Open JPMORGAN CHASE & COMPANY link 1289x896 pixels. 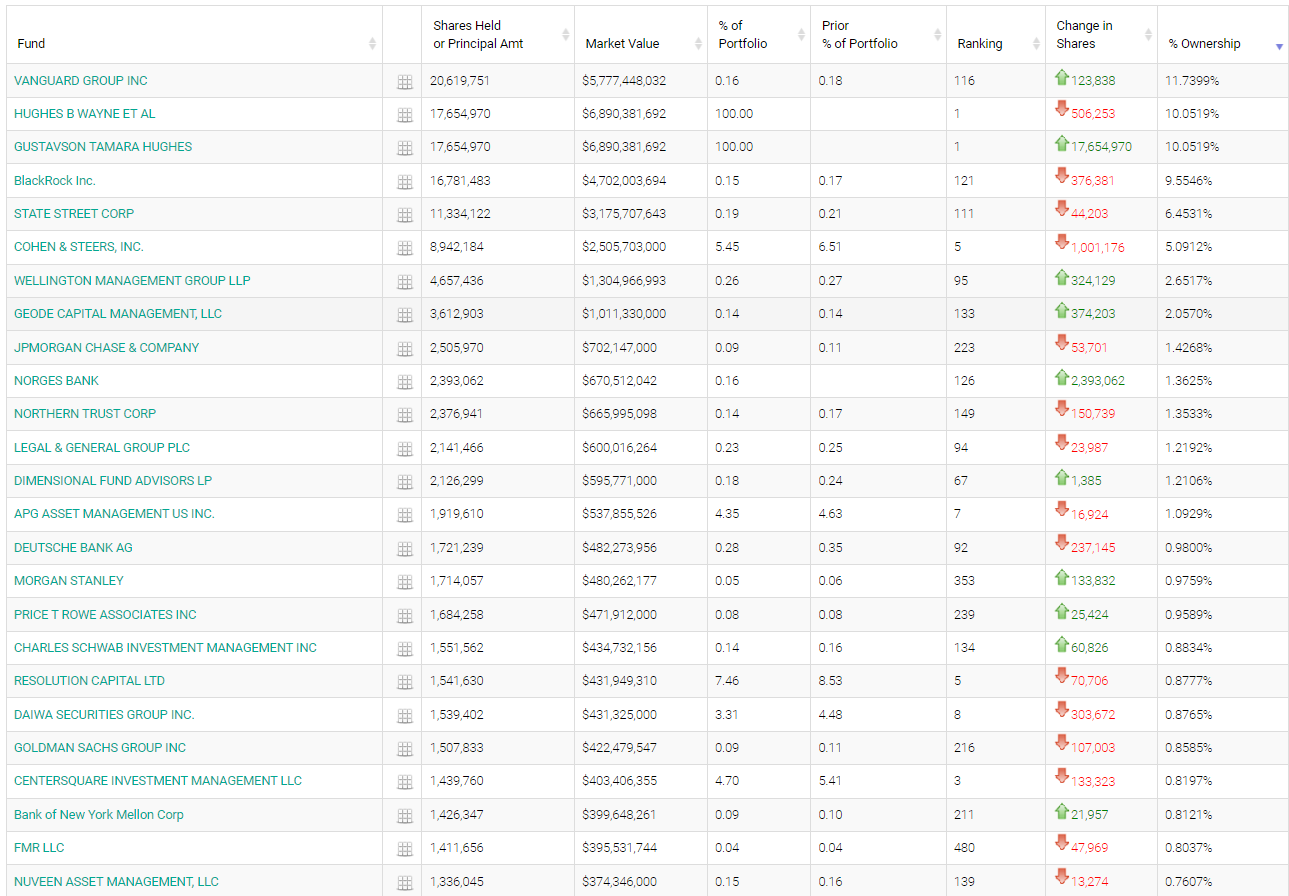(107, 348)
